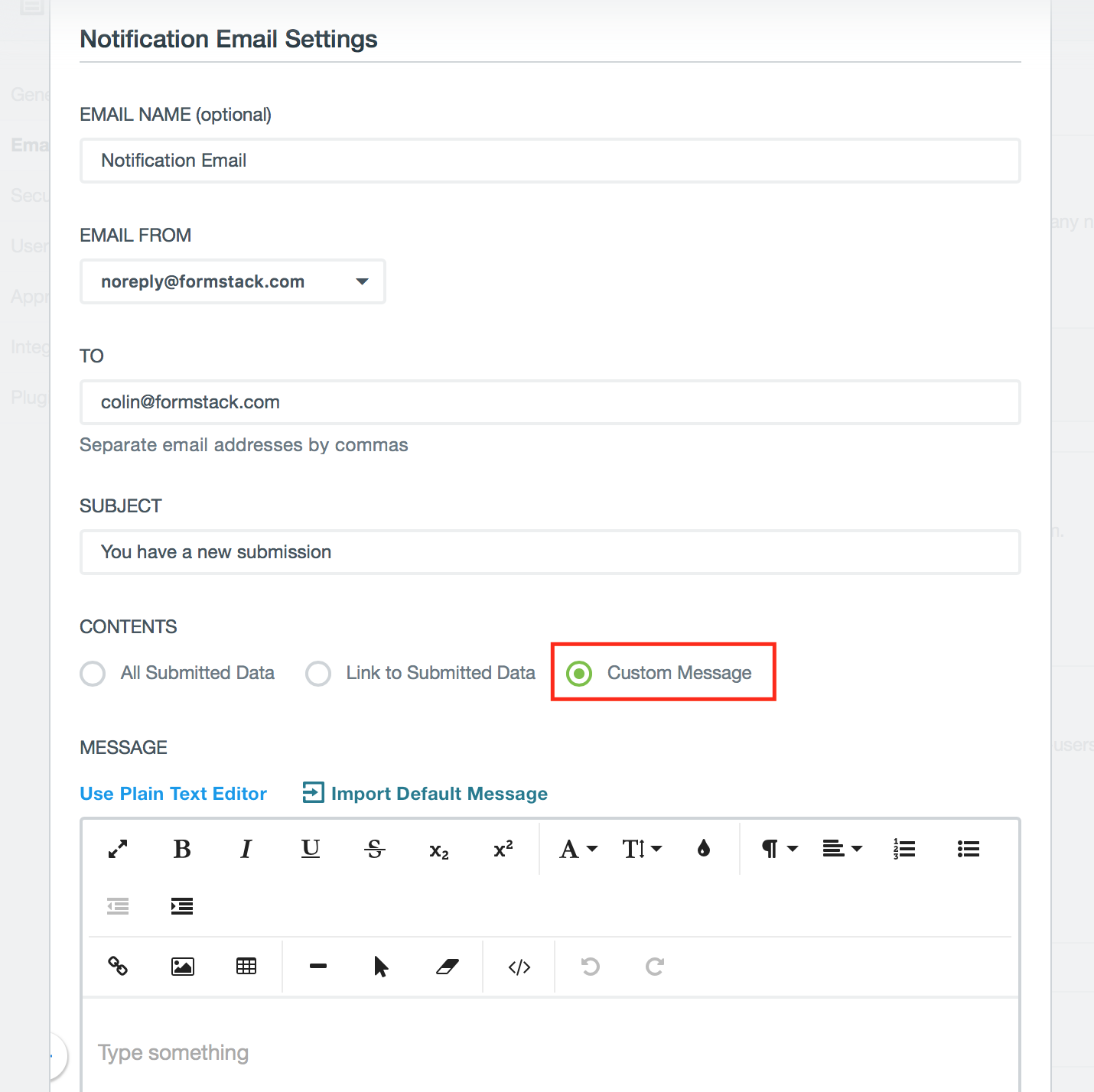The height and width of the screenshot is (1092, 1094).
Task: Insert an image into the message
Action: (x=181, y=967)
